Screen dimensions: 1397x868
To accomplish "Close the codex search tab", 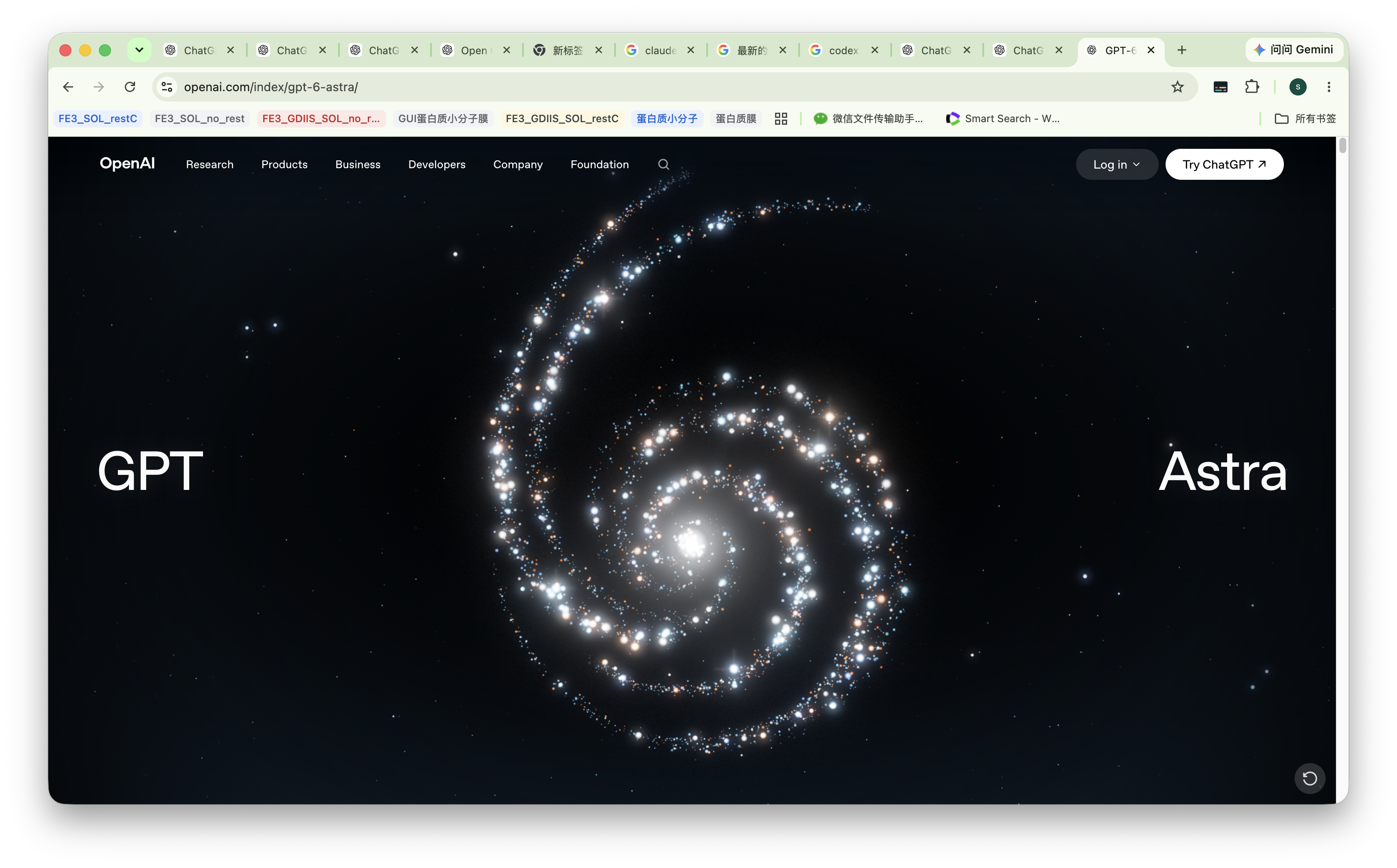I will pos(875,50).
